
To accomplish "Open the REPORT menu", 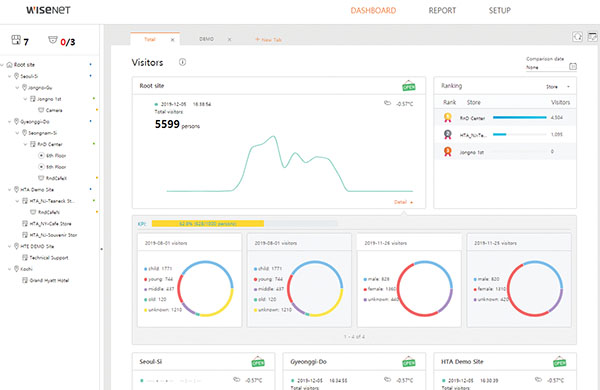I will pos(442,10).
